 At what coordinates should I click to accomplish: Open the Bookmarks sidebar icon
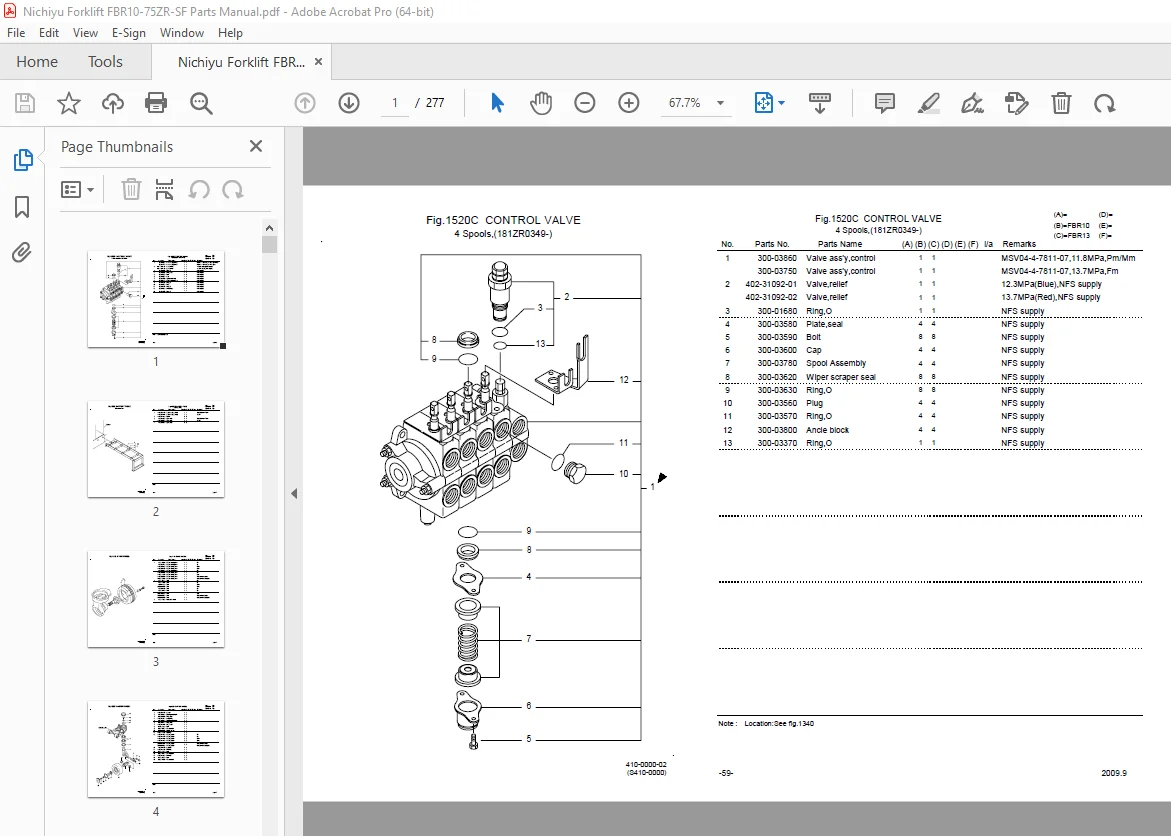point(22,207)
